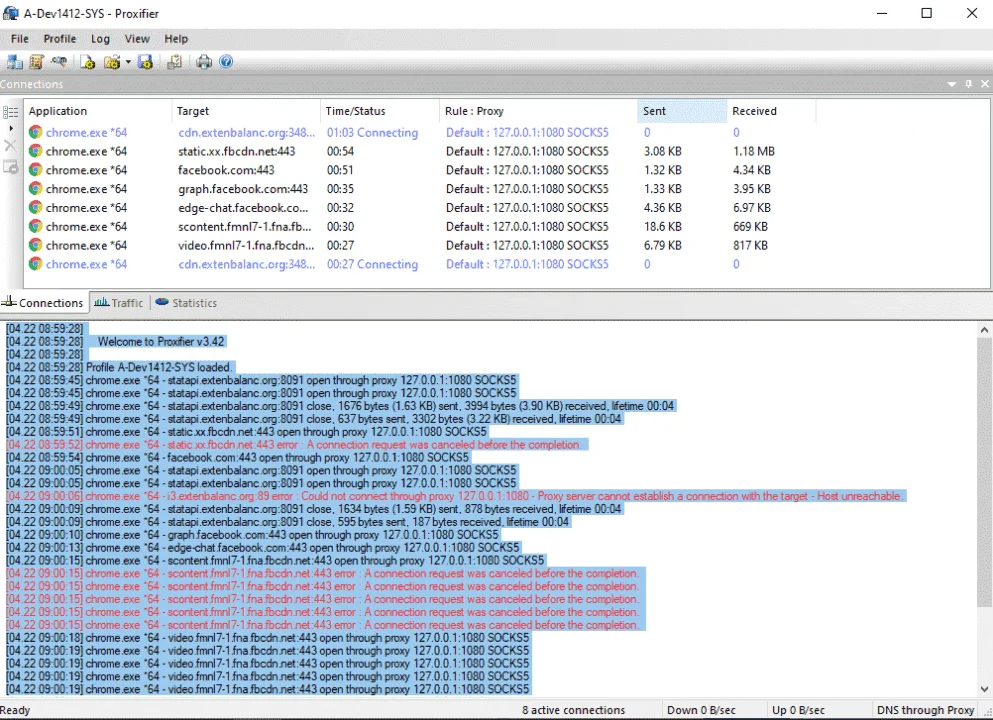Click the 00:32 time cell
993x720 pixels.
point(340,208)
